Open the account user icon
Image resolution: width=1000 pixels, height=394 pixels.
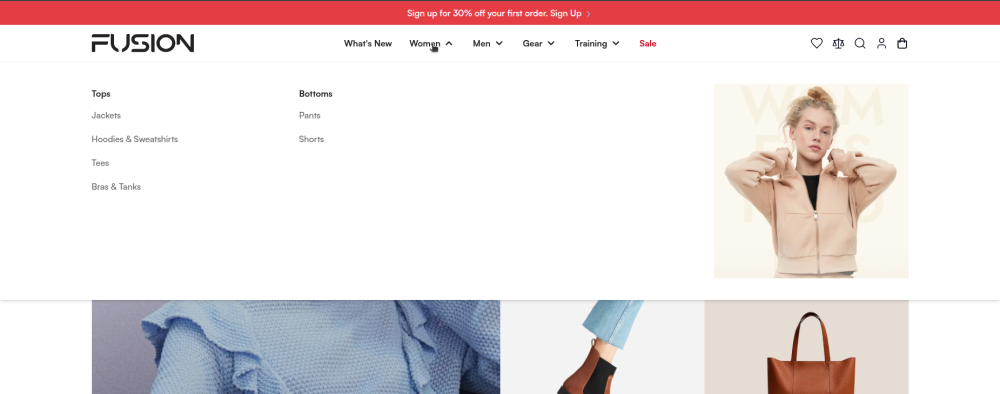point(881,43)
